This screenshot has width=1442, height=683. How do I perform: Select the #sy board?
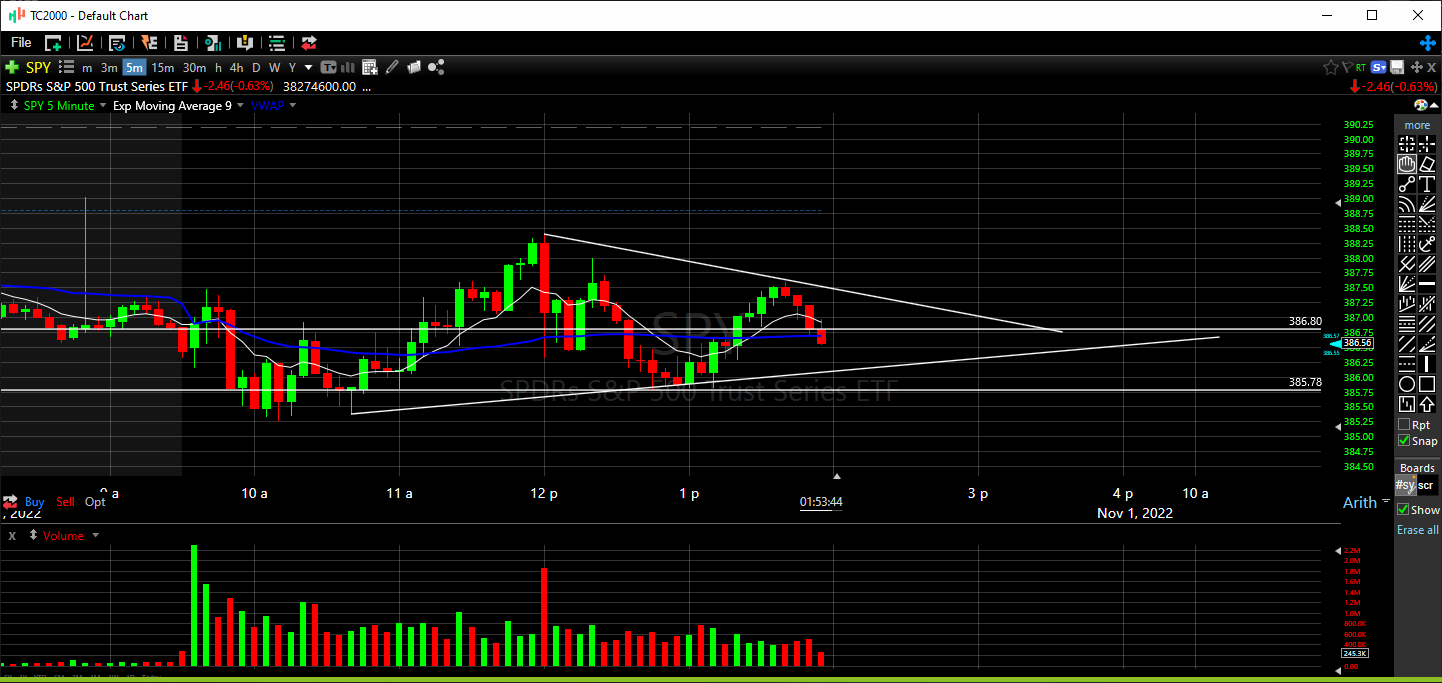coord(1406,485)
